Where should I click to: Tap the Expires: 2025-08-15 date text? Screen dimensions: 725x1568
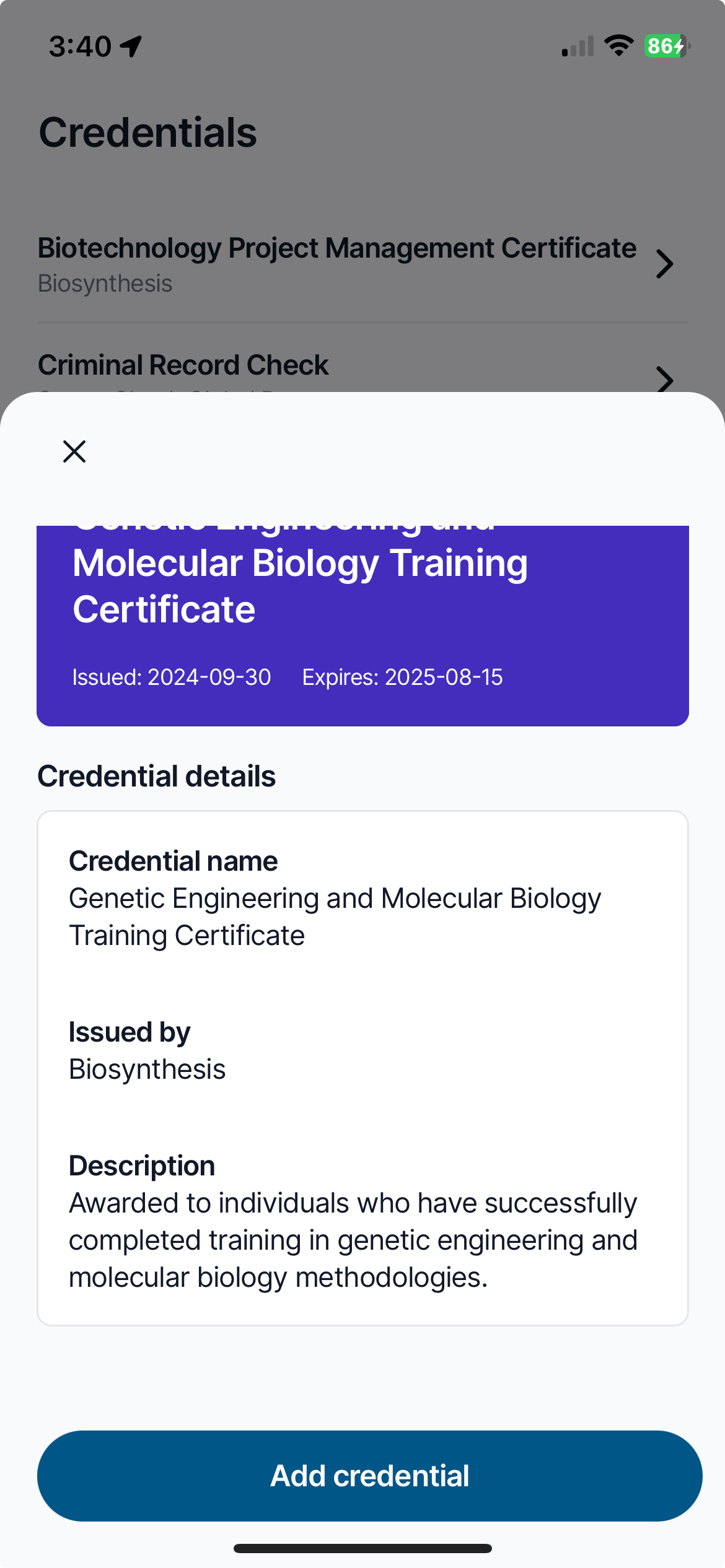click(x=402, y=677)
